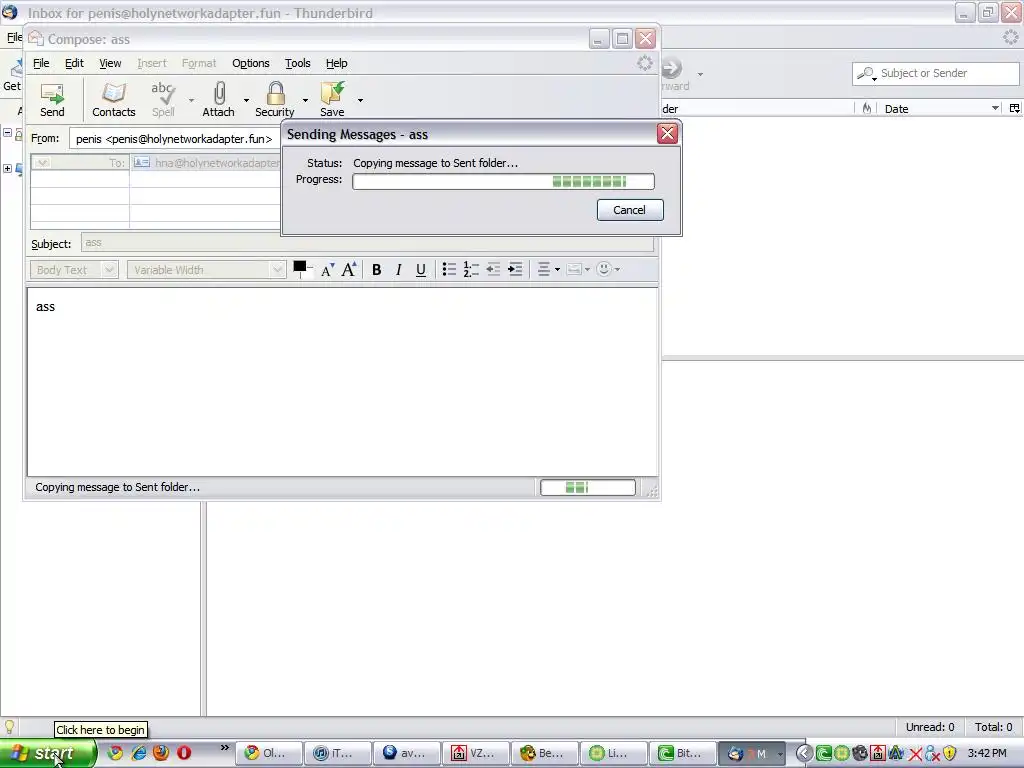Click the lightbulb status bar icon
Image resolution: width=1024 pixels, height=768 pixels.
tap(9, 728)
